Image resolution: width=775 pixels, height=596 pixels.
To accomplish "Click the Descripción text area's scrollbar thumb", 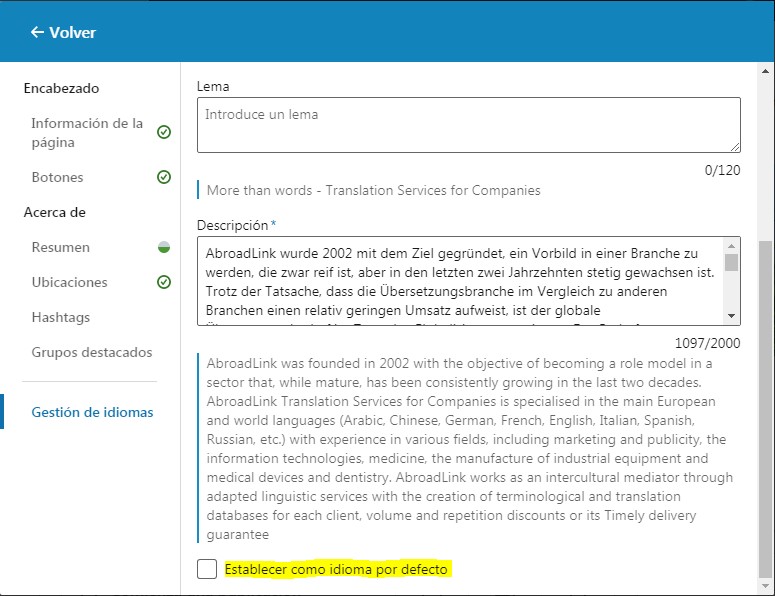I will point(732,262).
